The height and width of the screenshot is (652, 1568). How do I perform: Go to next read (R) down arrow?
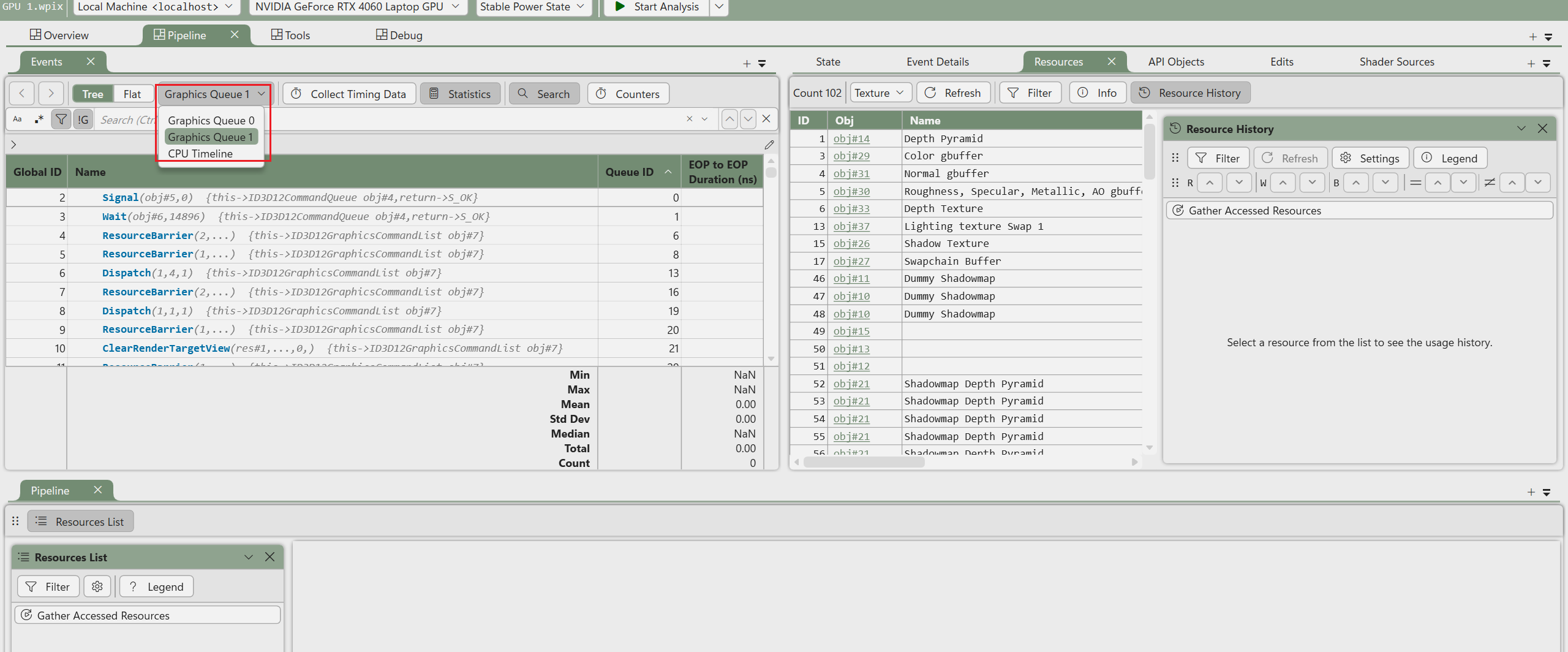click(1239, 183)
